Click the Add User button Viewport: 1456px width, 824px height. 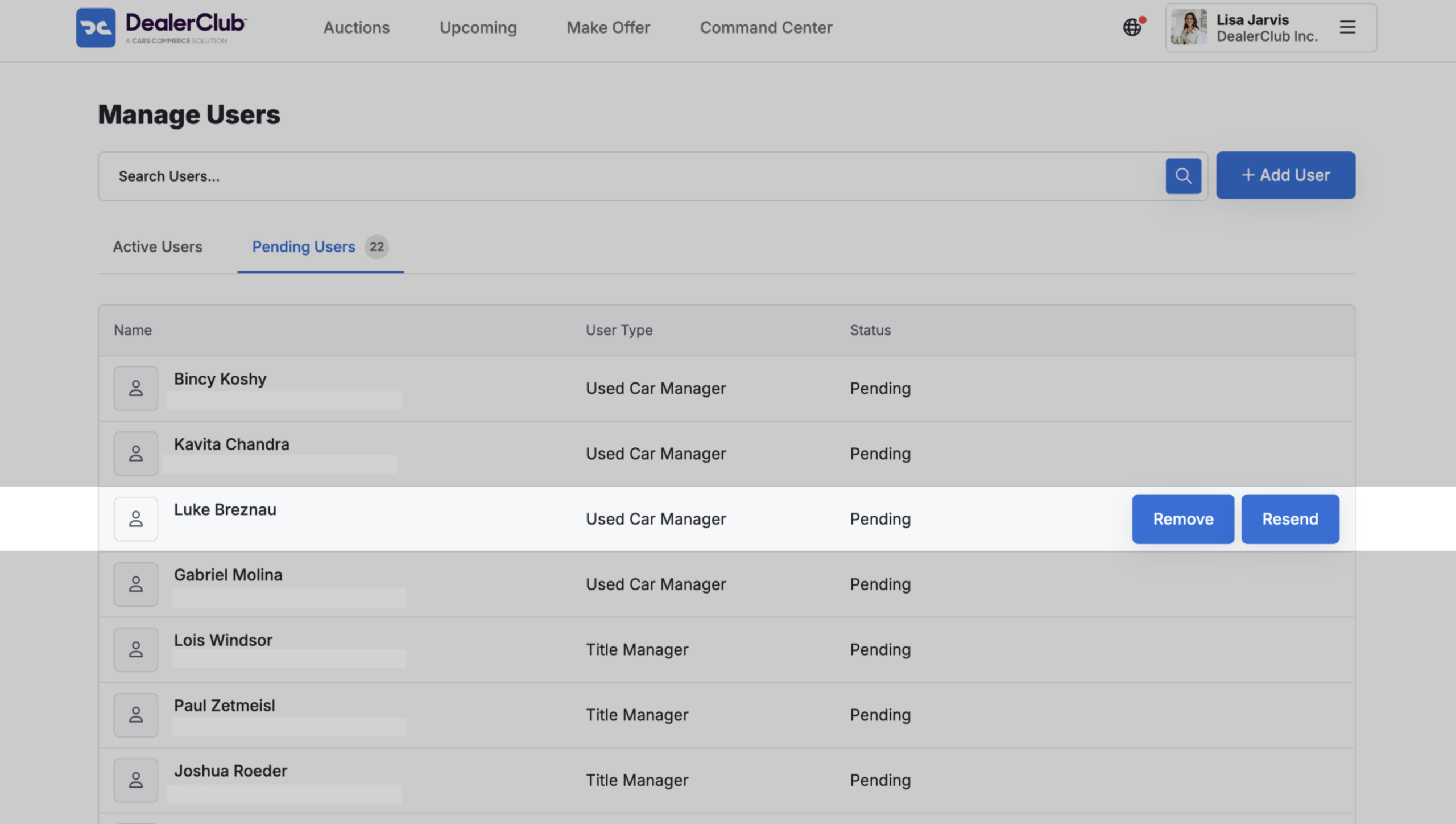click(x=1285, y=175)
